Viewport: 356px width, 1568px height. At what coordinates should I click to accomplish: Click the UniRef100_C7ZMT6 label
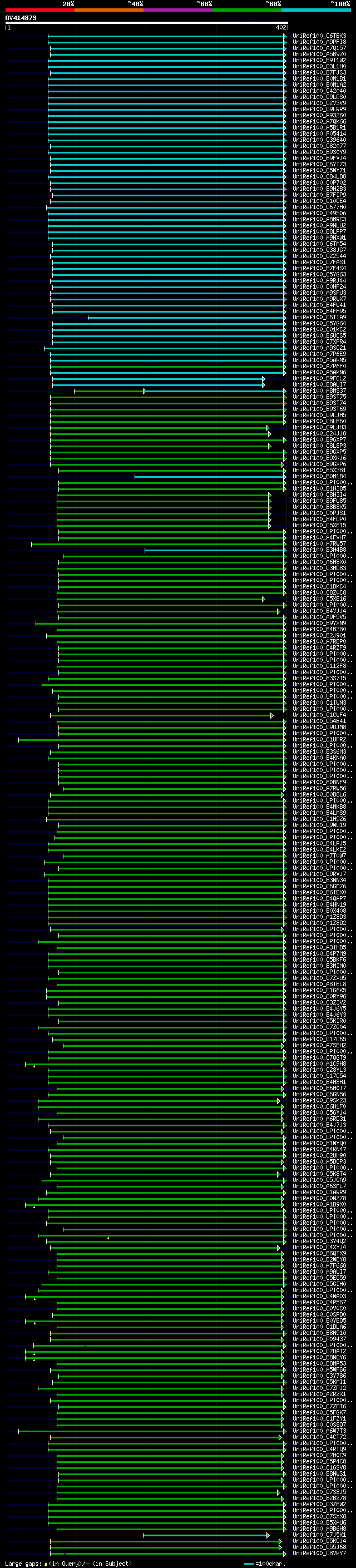coord(319,1407)
